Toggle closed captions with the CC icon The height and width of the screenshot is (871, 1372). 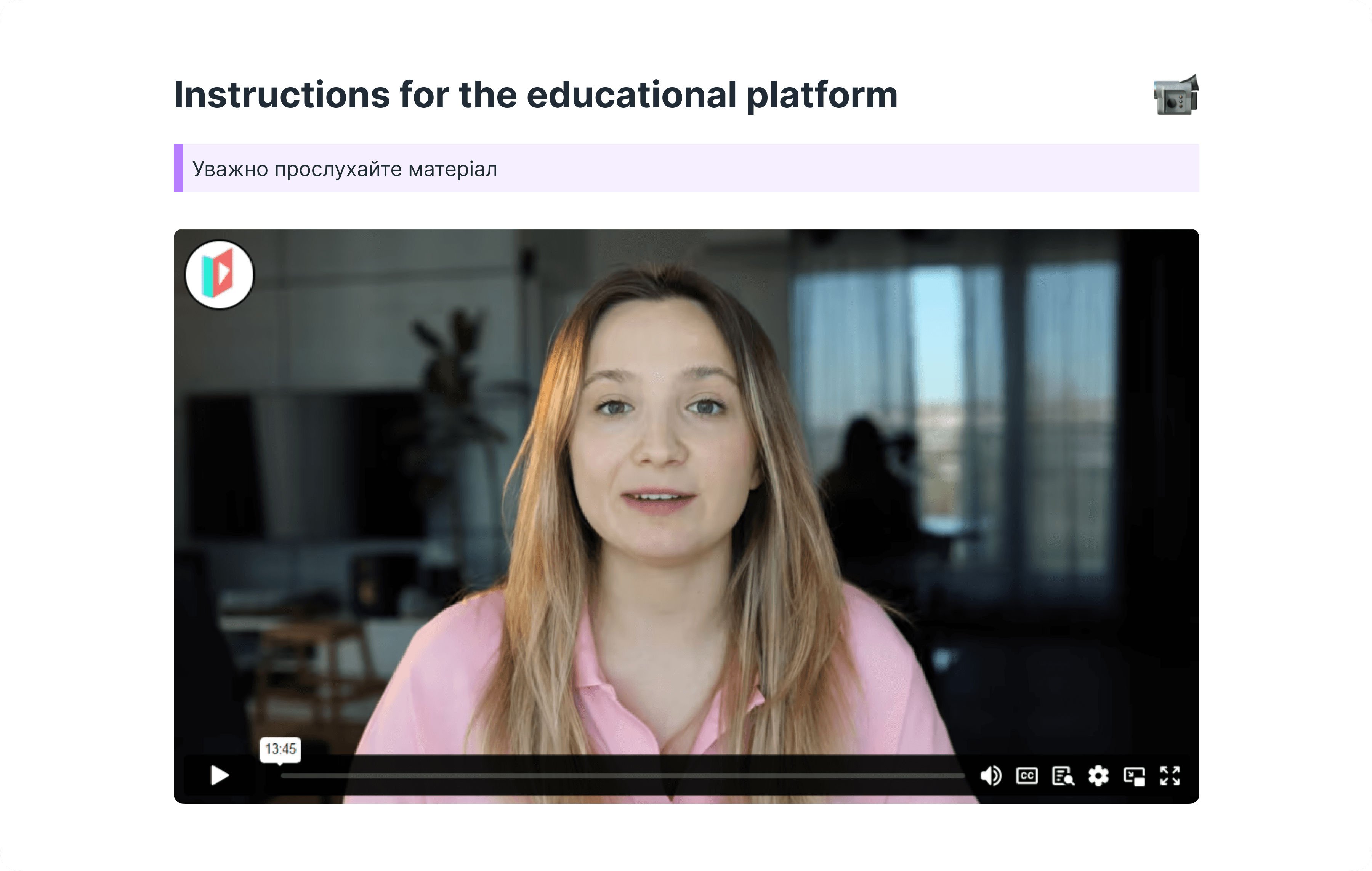click(1027, 775)
